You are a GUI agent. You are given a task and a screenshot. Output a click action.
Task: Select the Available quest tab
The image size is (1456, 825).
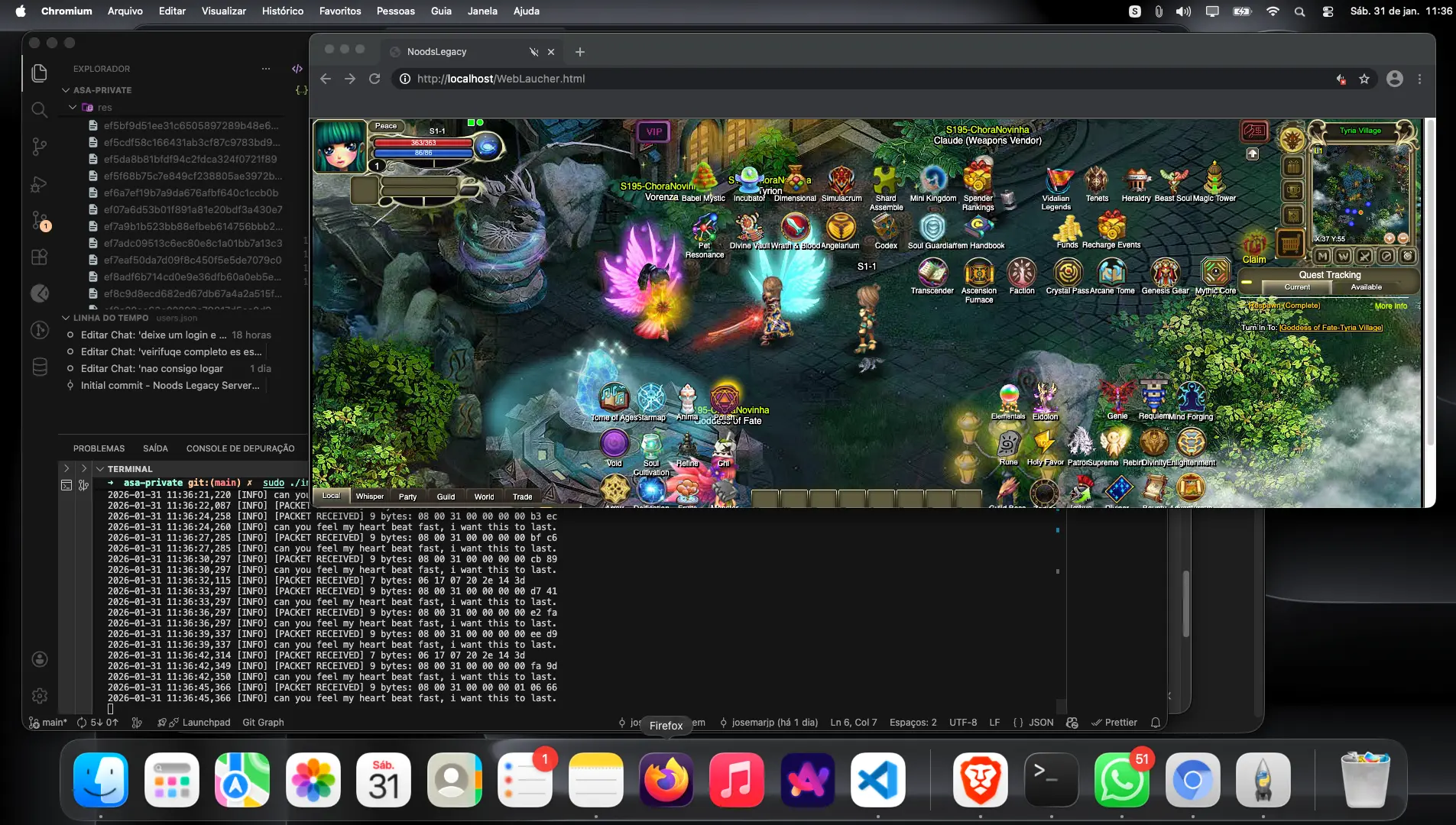pos(1366,287)
